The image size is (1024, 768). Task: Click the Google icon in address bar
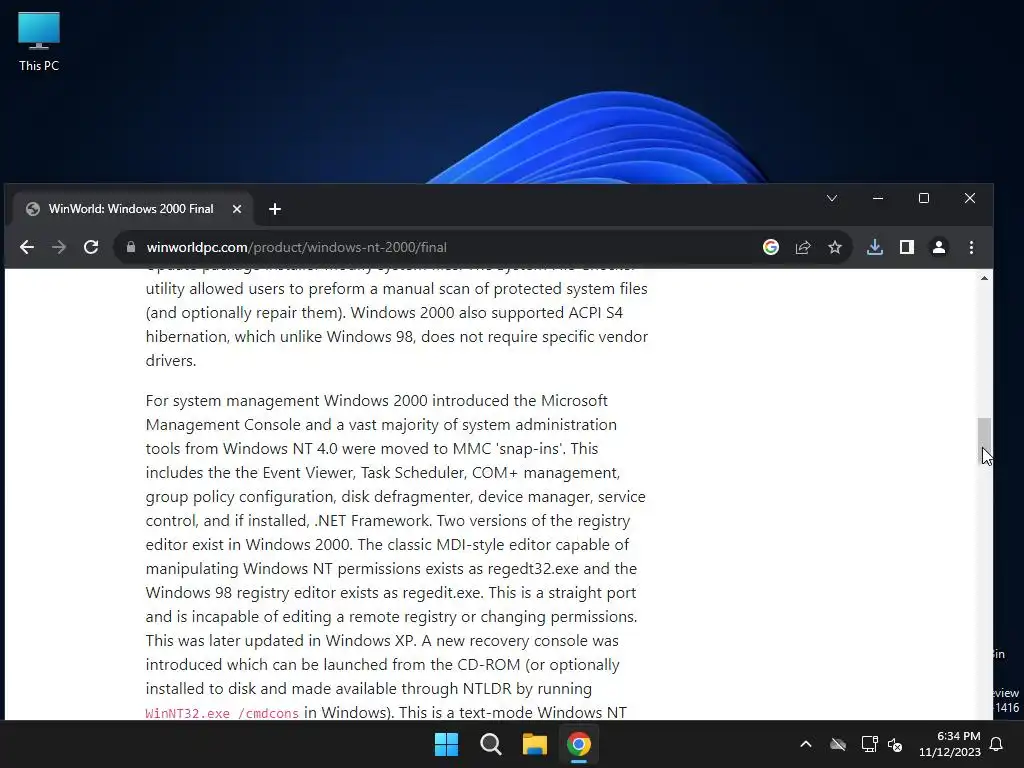771,247
